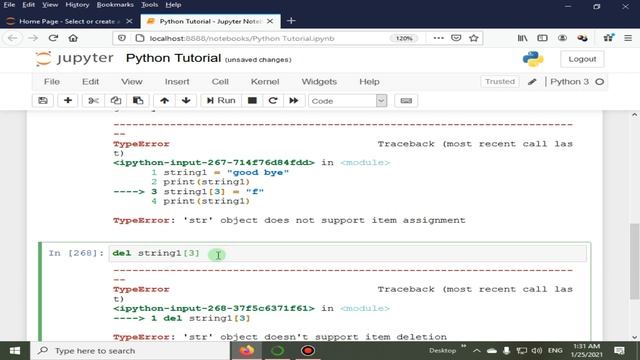Click the Python logo icon
The width and height of the screenshot is (640, 360).
pos(533,59)
